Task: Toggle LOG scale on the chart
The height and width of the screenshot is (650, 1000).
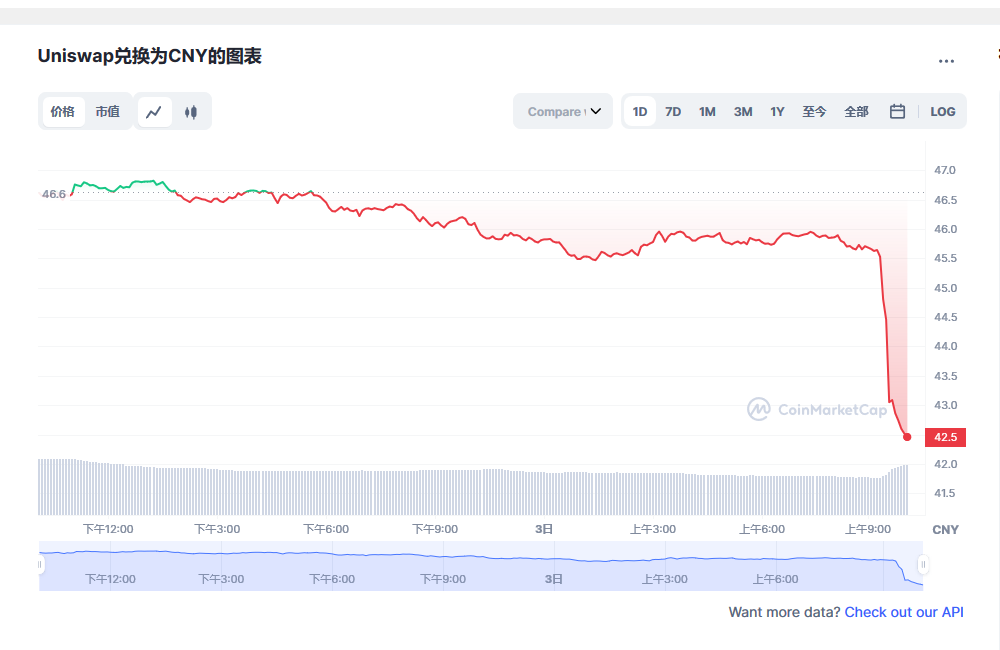Action: (x=943, y=112)
